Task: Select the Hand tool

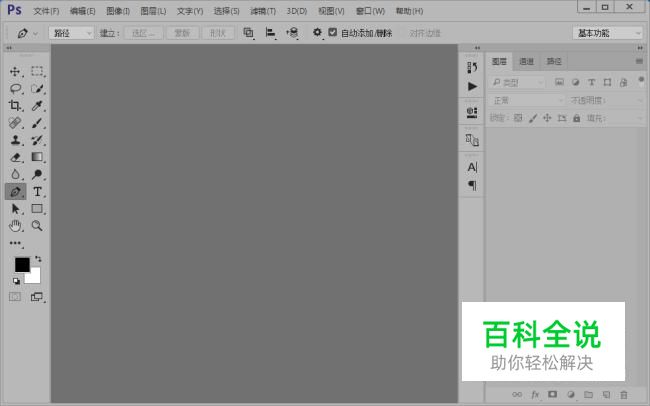Action: (15, 226)
